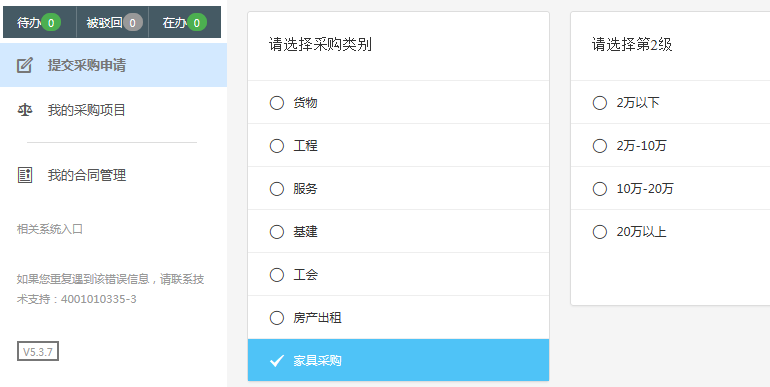The image size is (770, 387).
Task: Click the checkmark icon on 家具采购
Action: 277,360
